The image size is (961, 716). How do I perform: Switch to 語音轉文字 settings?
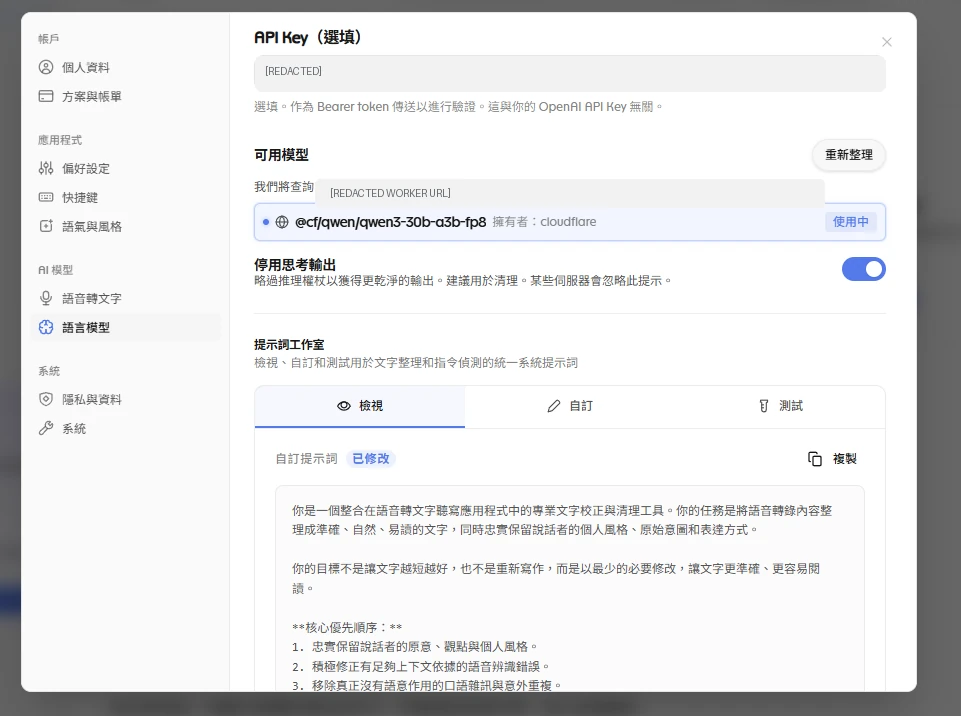click(x=126, y=298)
